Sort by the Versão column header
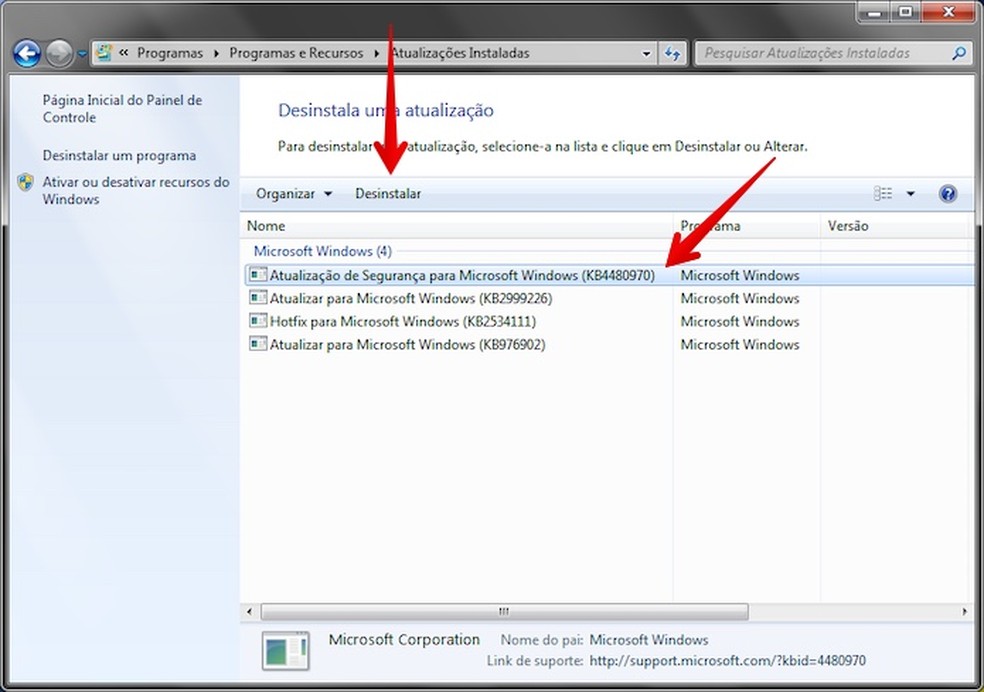Screen dimensions: 984x692 (x=895, y=226)
